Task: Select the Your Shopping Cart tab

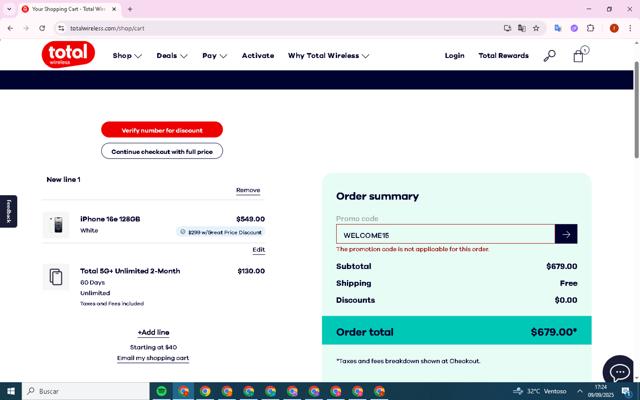Action: (67, 9)
